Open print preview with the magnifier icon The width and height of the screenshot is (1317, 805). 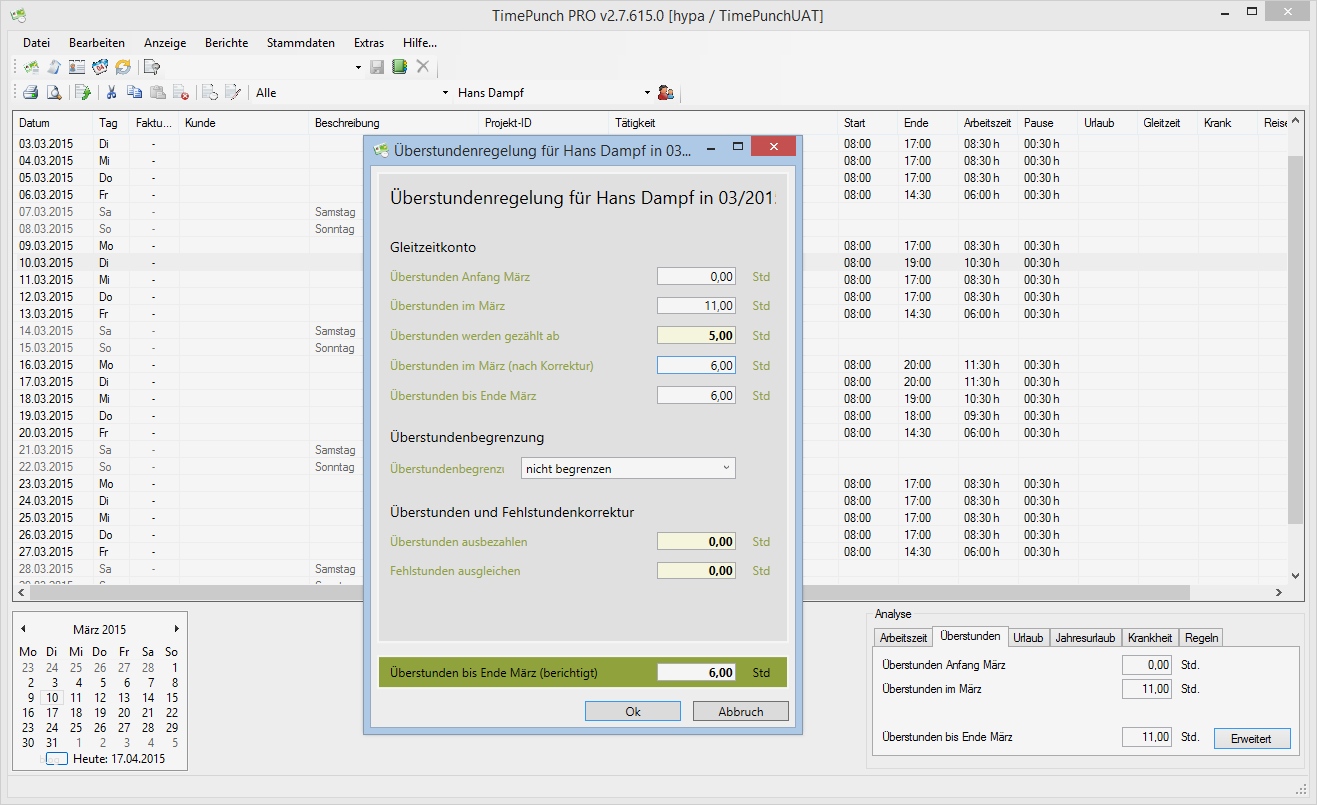pyautogui.click(x=54, y=93)
